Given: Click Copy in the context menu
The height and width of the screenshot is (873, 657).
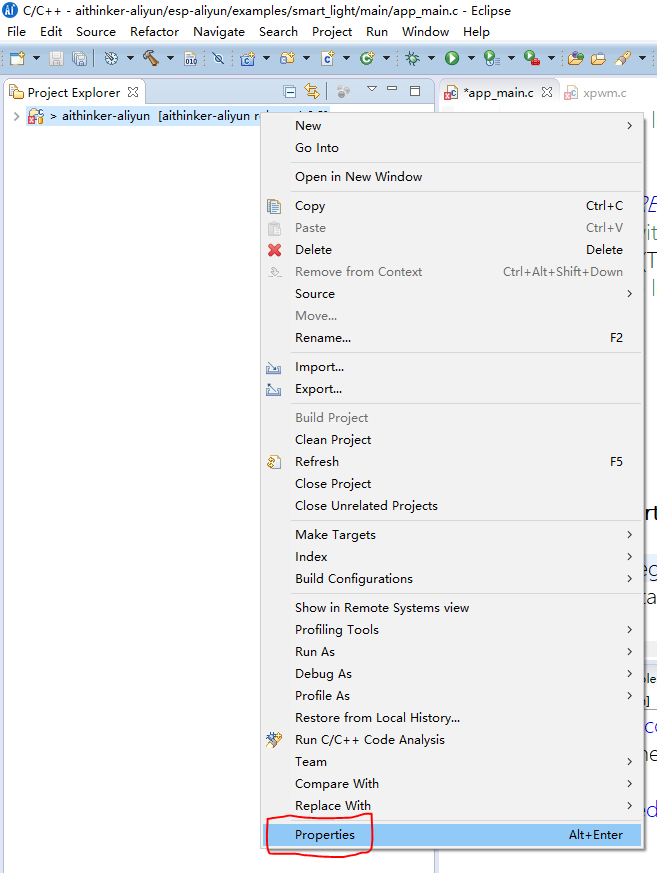Looking at the screenshot, I should 452,205.
